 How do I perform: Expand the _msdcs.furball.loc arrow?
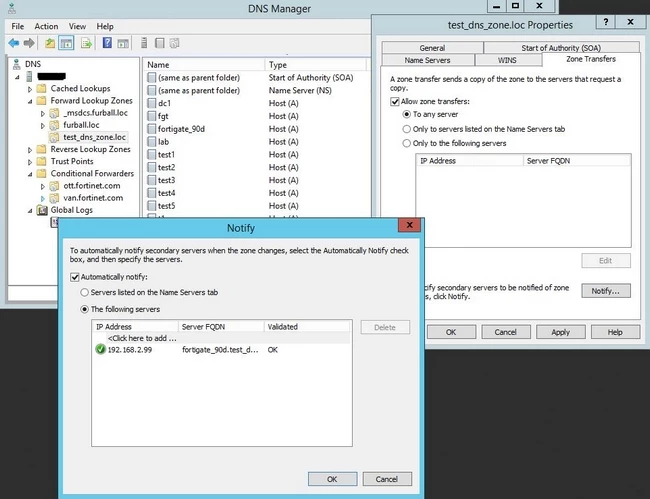(x=43, y=113)
